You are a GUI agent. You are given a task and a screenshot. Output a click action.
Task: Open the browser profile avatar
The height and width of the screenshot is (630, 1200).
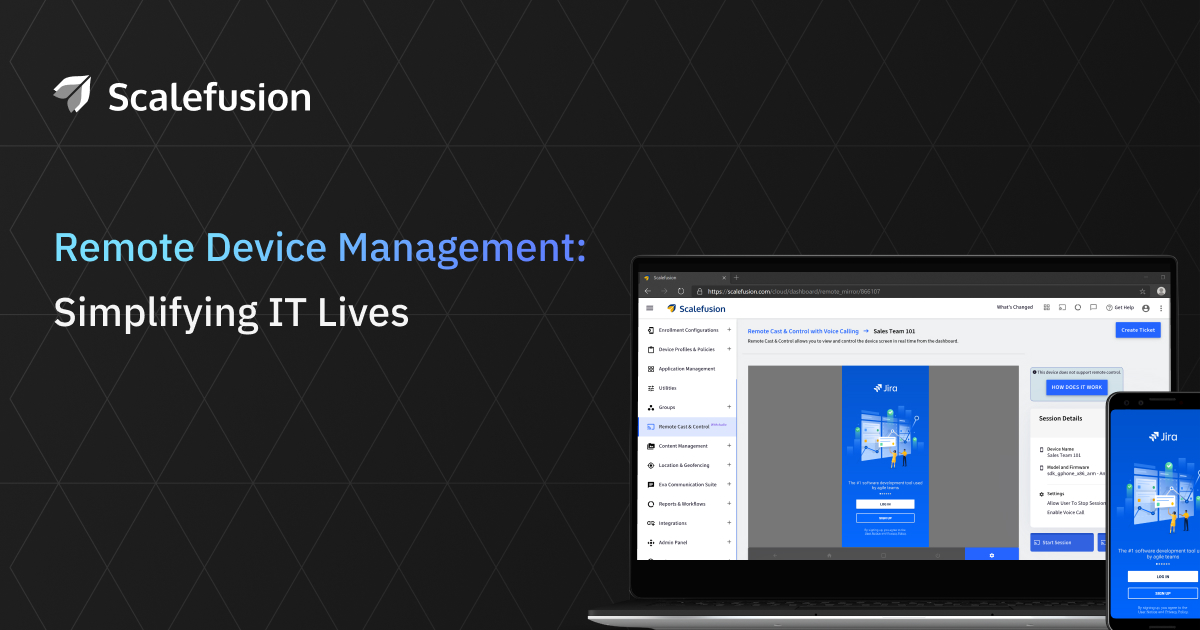[x=1161, y=291]
